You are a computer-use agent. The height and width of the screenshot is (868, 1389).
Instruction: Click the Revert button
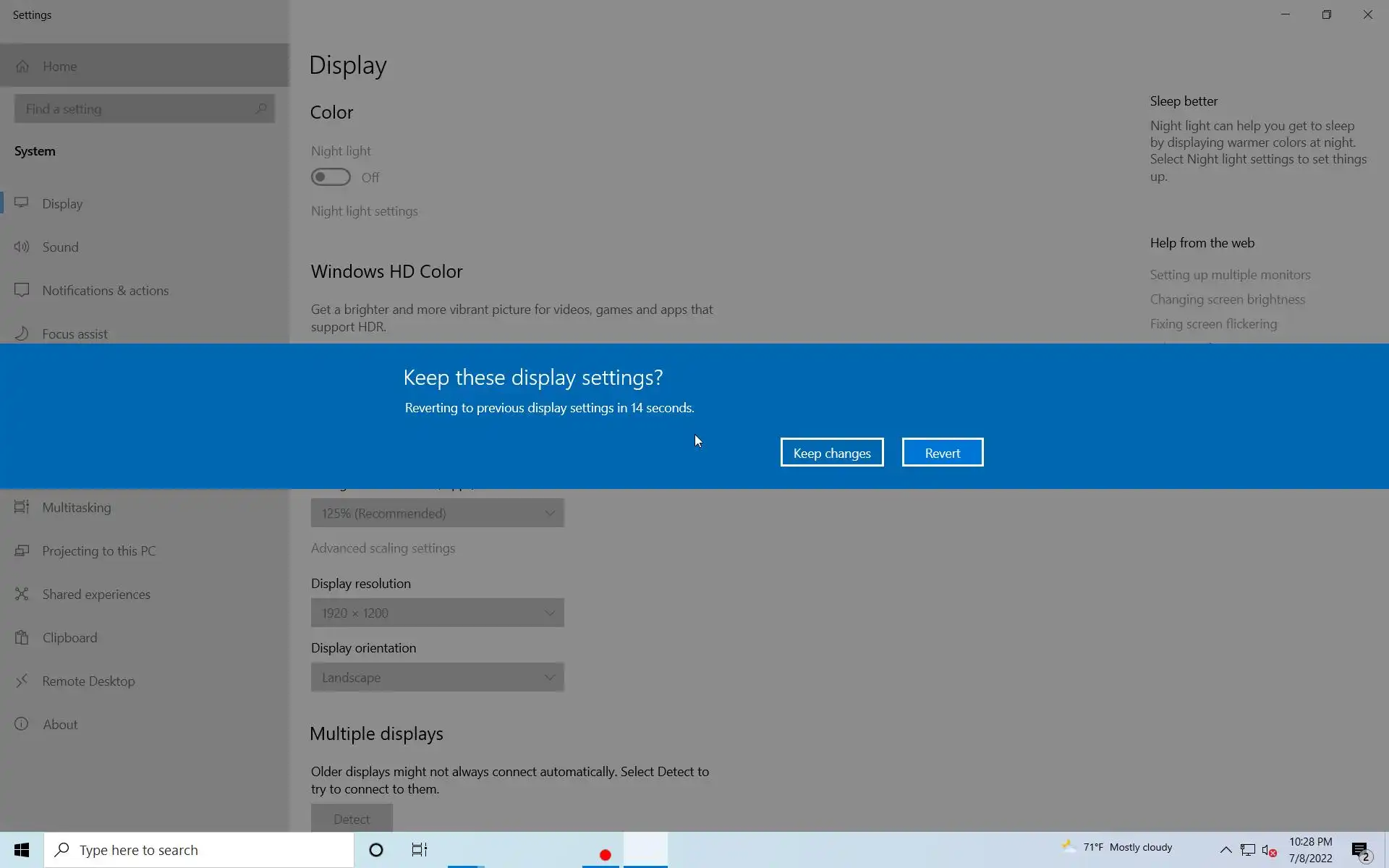coord(942,453)
